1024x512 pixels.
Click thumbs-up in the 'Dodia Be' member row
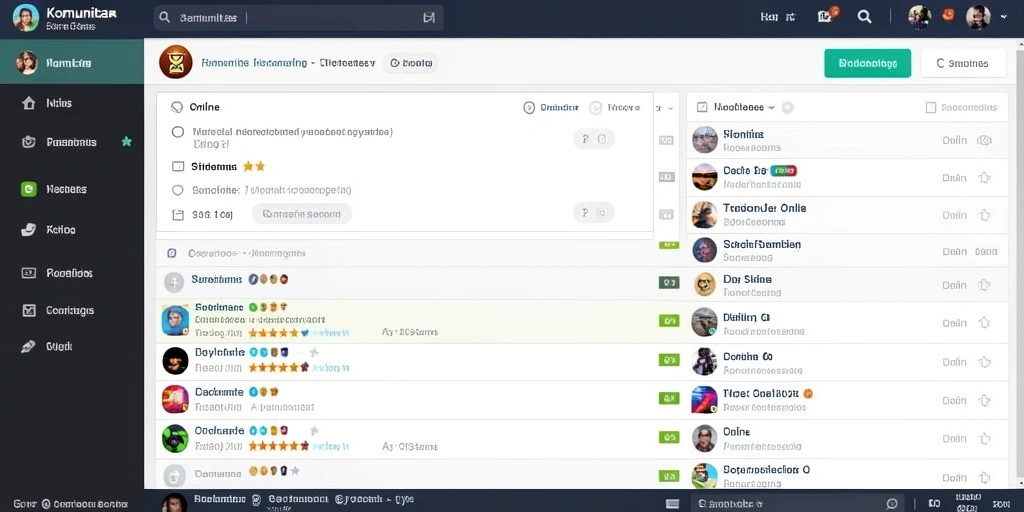984,178
